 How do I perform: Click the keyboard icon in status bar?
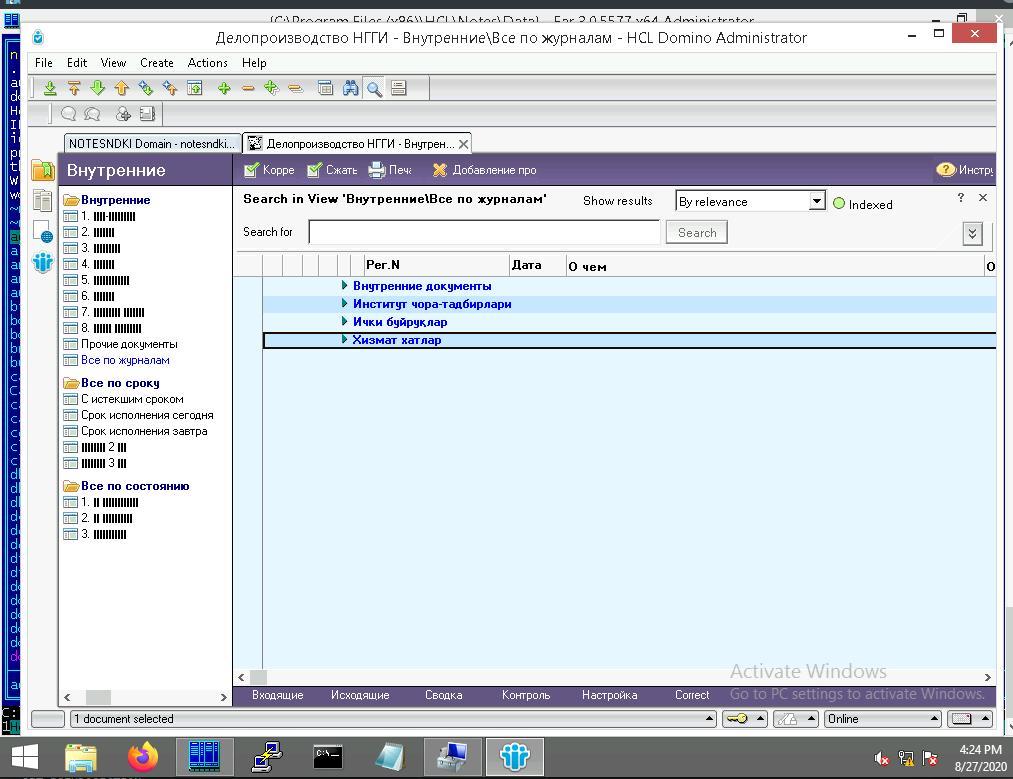pyautogui.click(x=961, y=719)
